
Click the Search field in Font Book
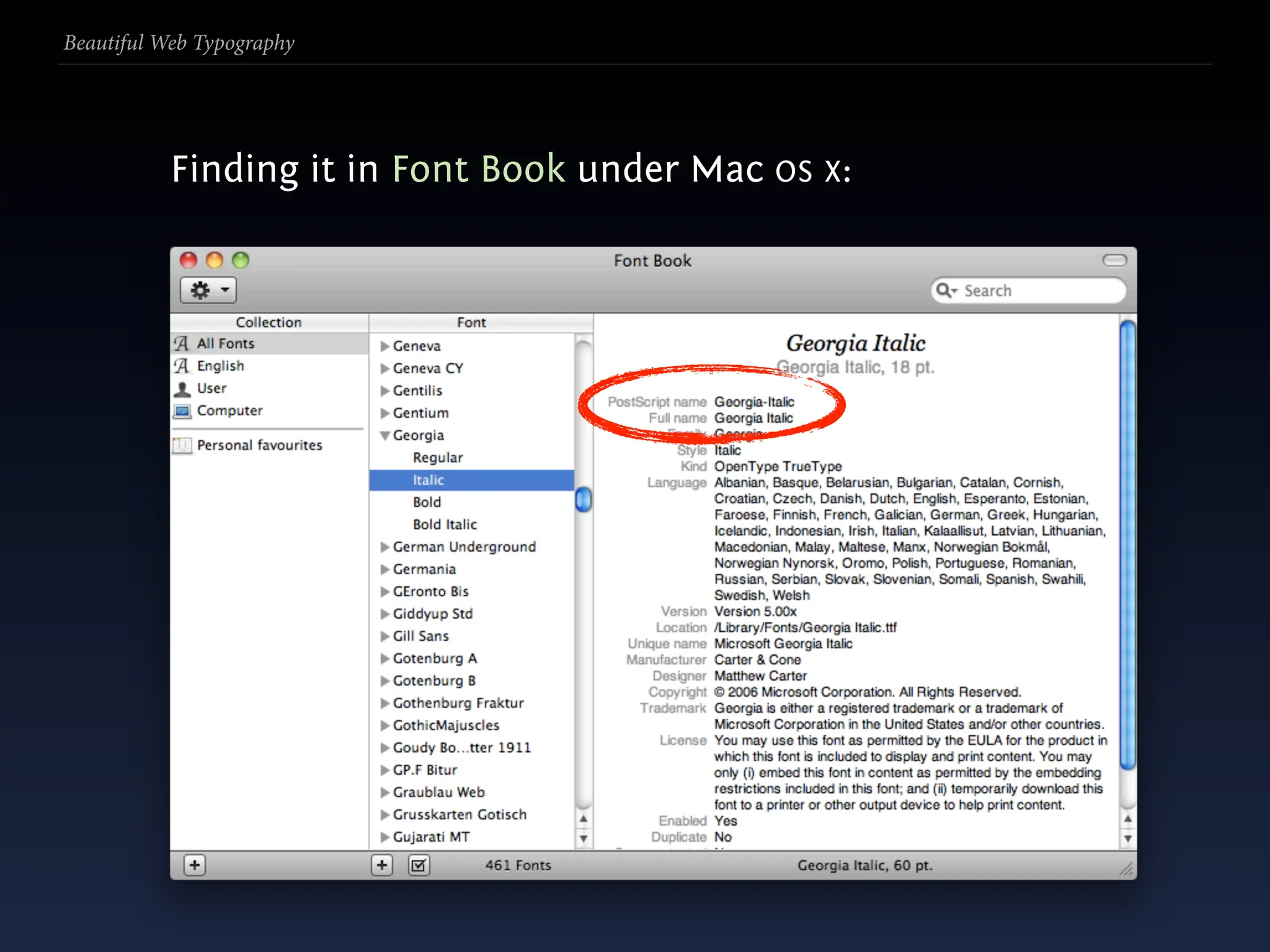pos(1028,291)
